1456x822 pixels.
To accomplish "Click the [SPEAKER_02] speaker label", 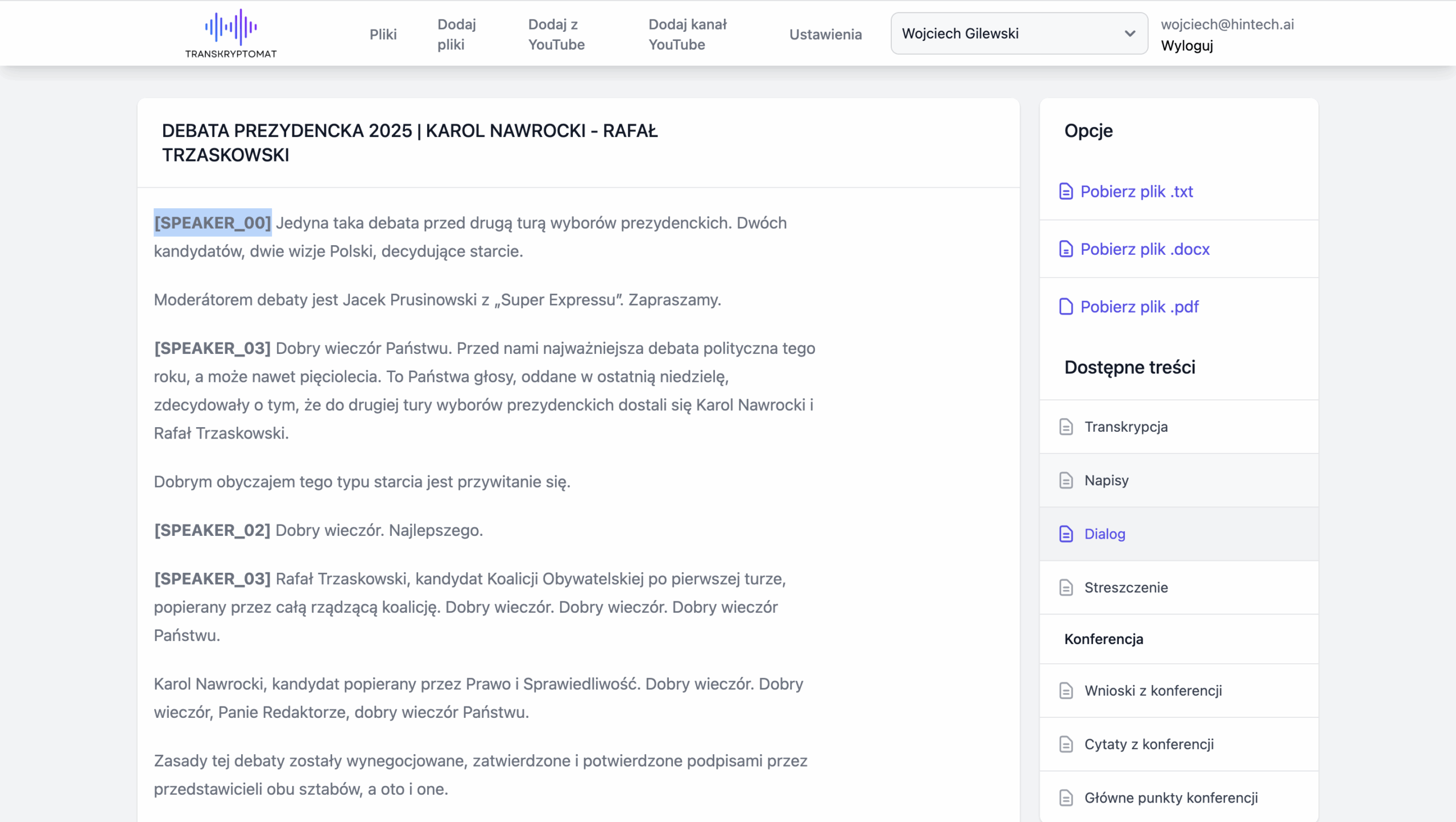I will point(212,530).
